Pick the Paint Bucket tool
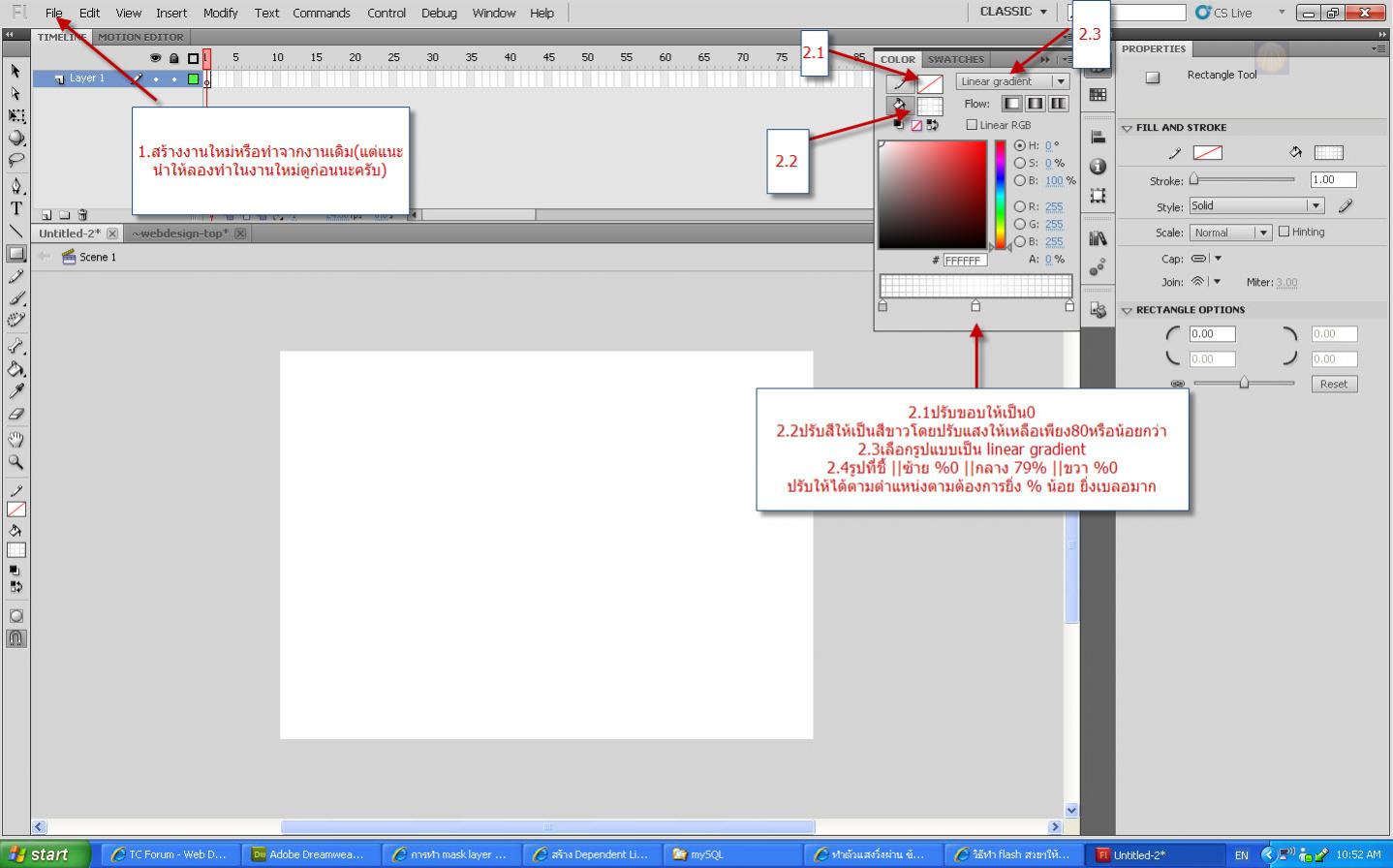Viewport: 1393px width, 868px height. click(x=15, y=369)
